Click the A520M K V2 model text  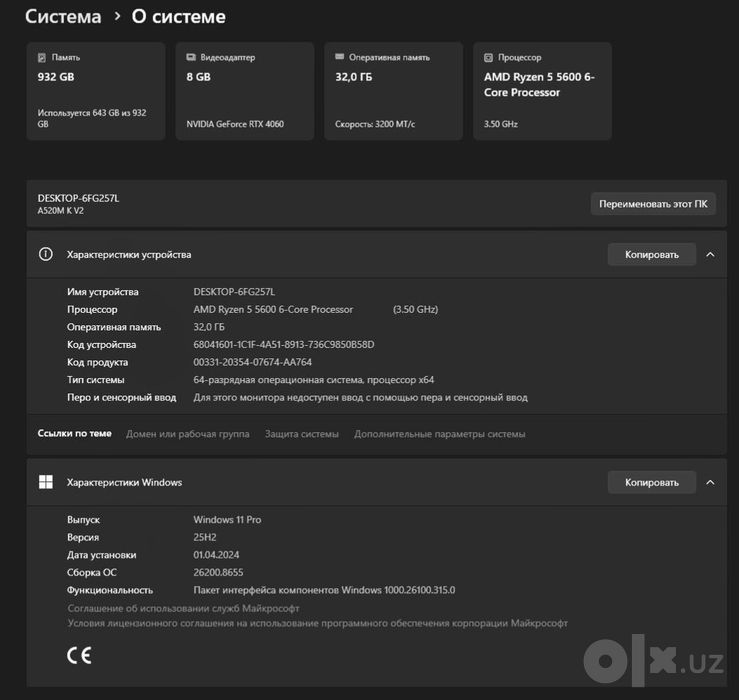[x=61, y=210]
